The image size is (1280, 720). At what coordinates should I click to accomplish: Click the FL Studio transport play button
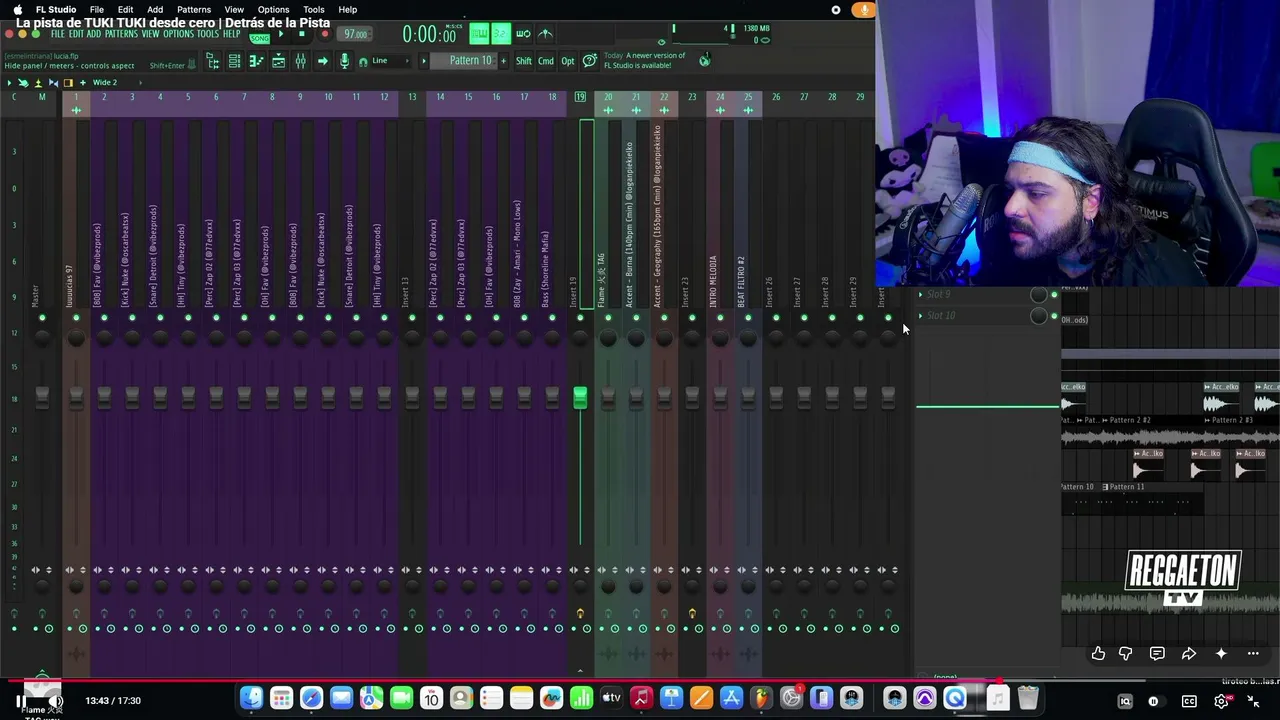(x=281, y=34)
